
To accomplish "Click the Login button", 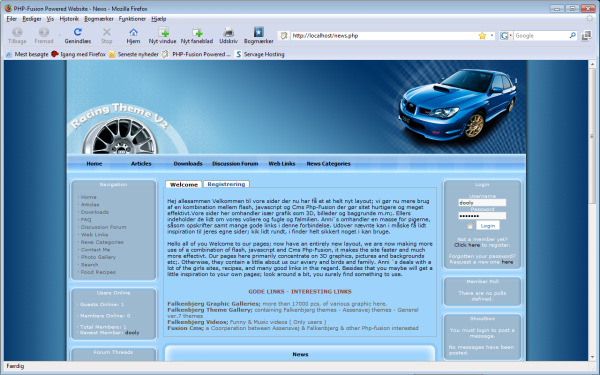I will 488,226.
